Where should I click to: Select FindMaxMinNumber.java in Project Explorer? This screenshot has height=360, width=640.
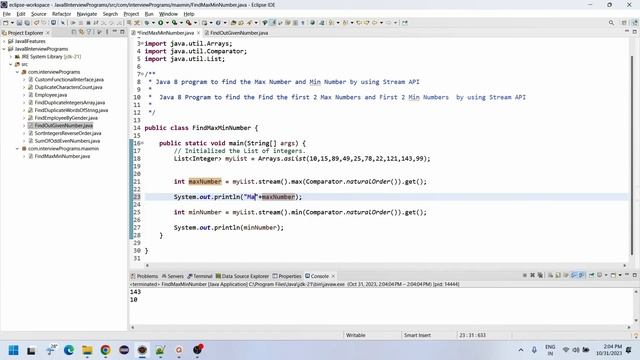[62, 156]
